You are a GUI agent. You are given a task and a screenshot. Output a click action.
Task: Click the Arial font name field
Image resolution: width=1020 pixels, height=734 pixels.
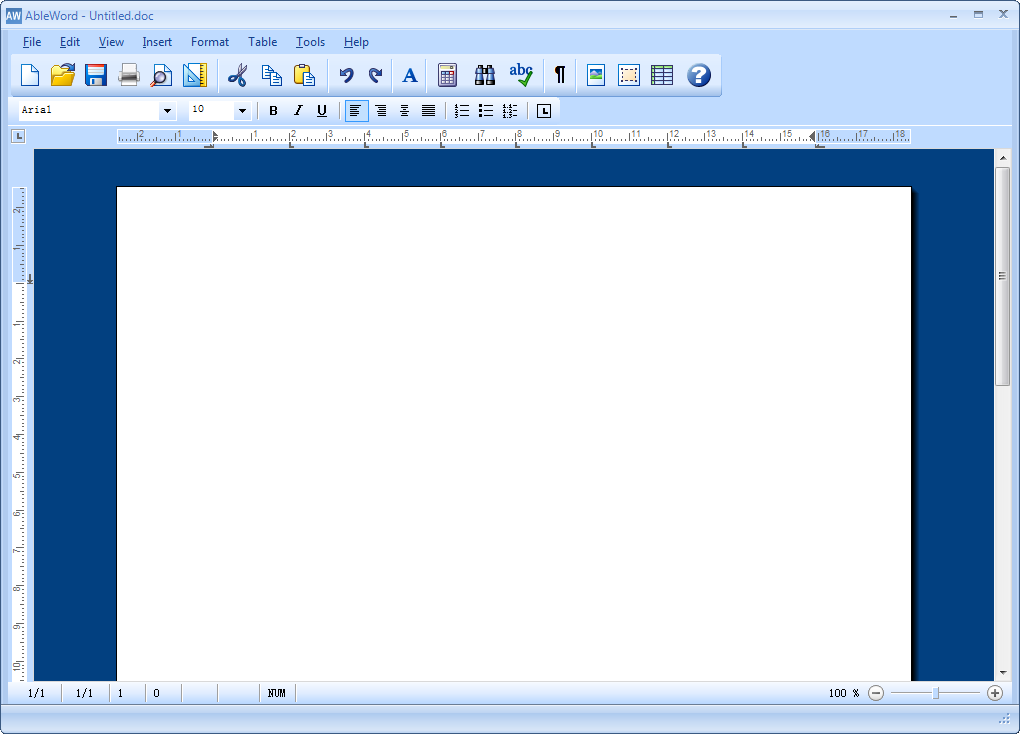point(89,110)
